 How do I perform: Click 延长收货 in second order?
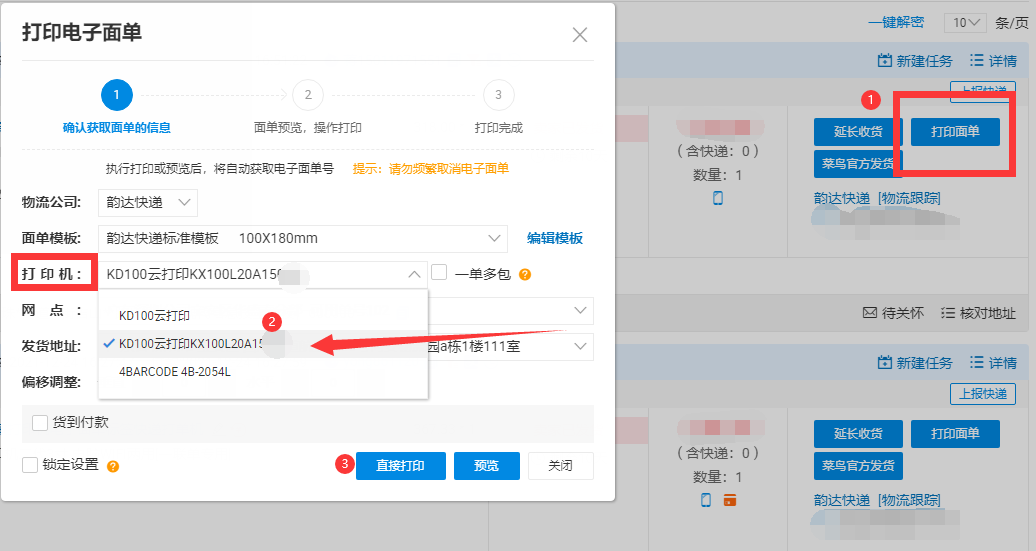coord(858,433)
